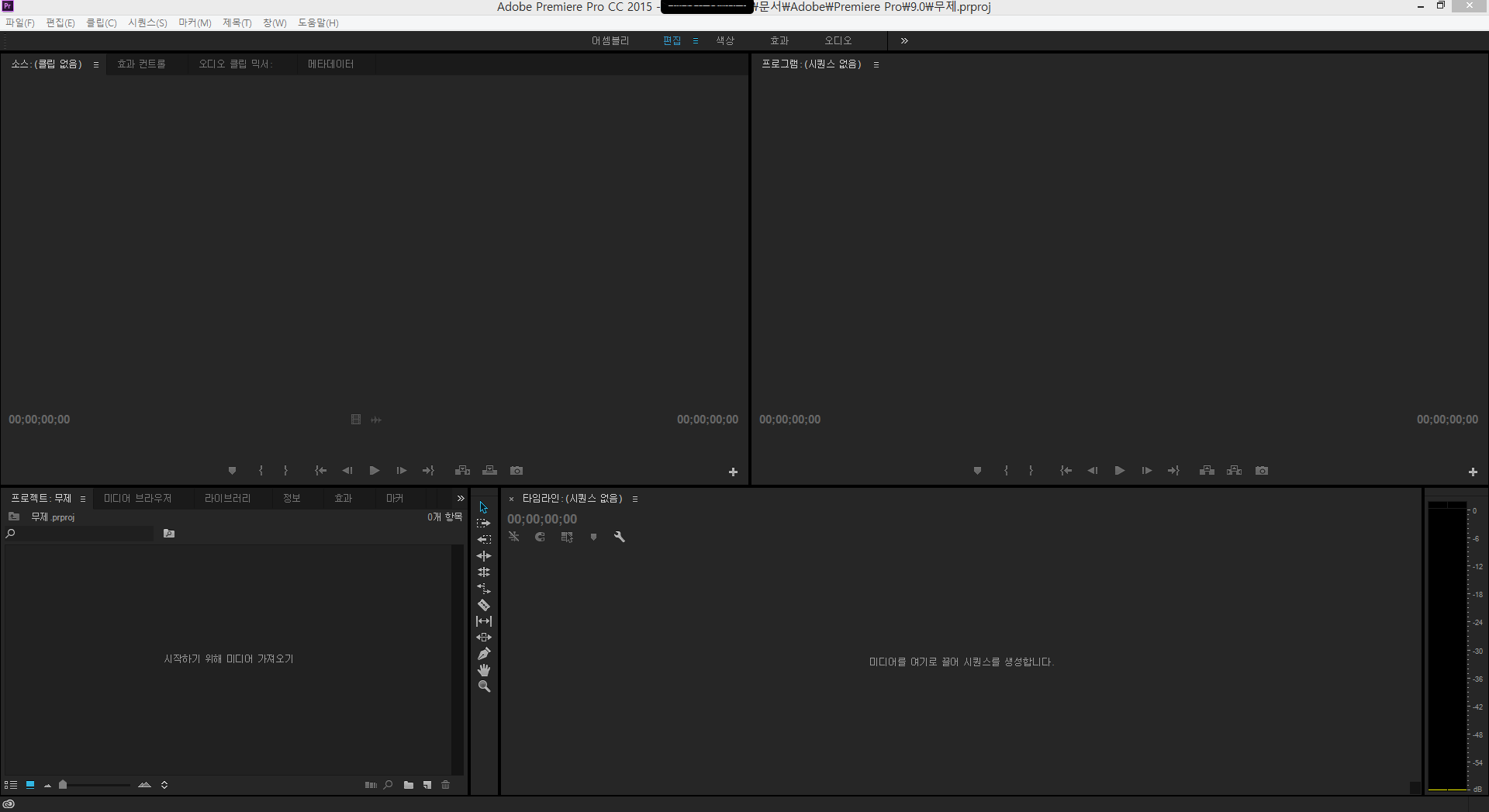Viewport: 1489px width, 812px height.
Task: Open Find magnifier at Project panel bottom
Action: point(389,785)
